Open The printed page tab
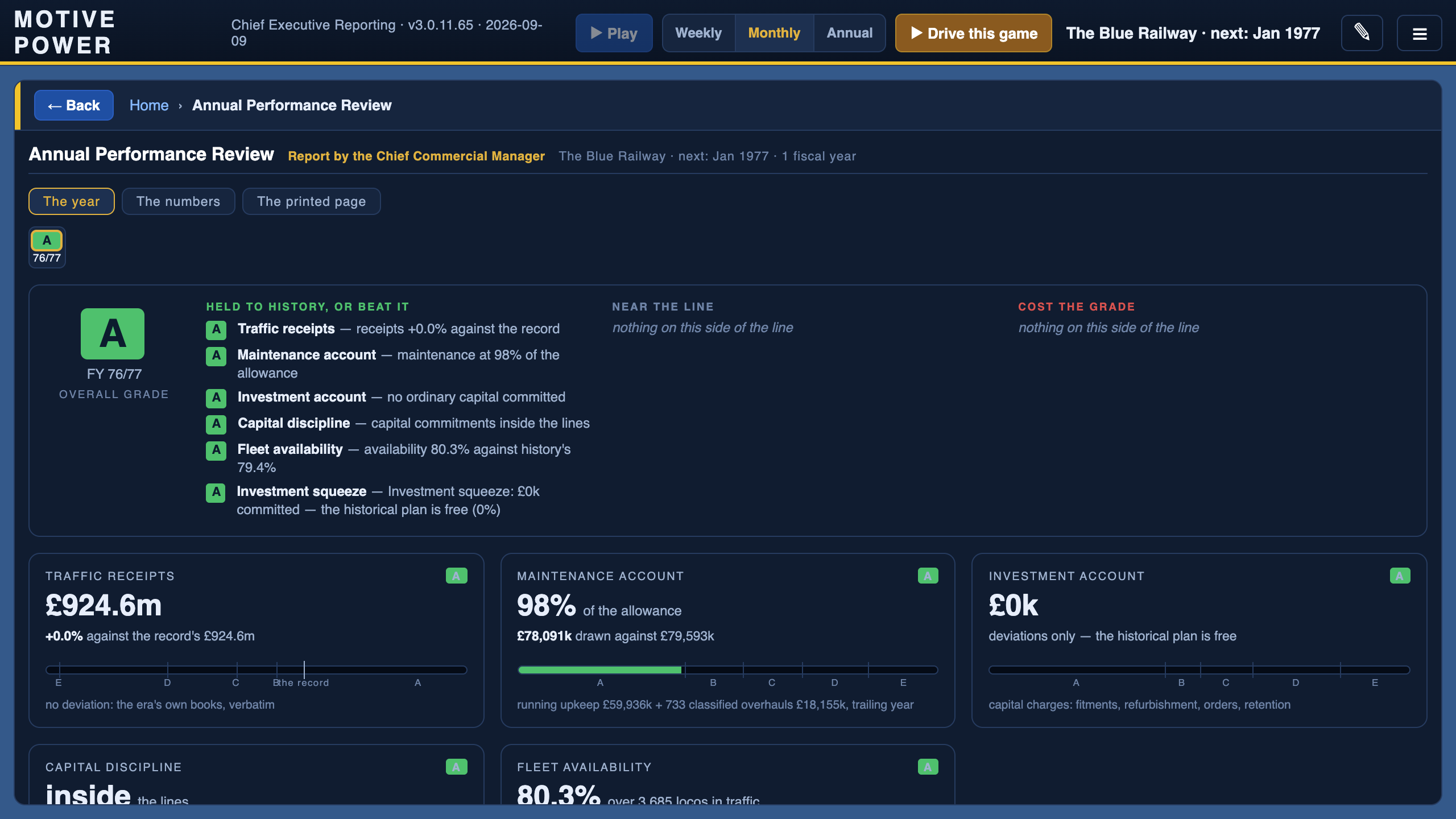Image resolution: width=1456 pixels, height=819 pixels. pyautogui.click(x=312, y=201)
